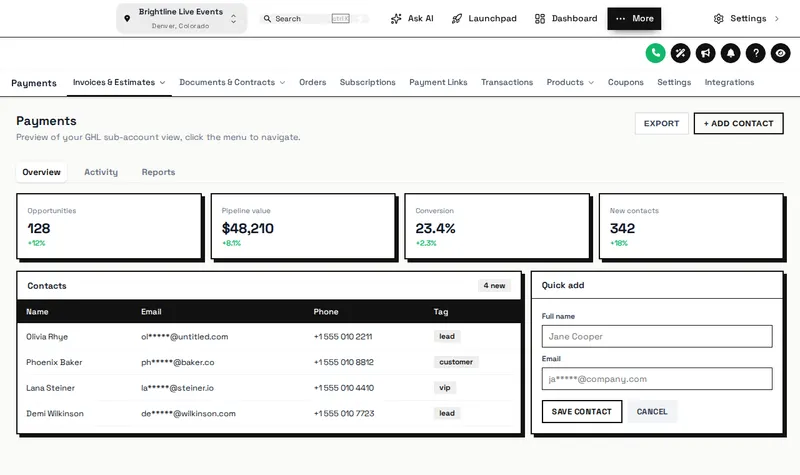The image size is (800, 475).
Task: Select the Olivia Rhye contact row
Action: click(x=269, y=337)
